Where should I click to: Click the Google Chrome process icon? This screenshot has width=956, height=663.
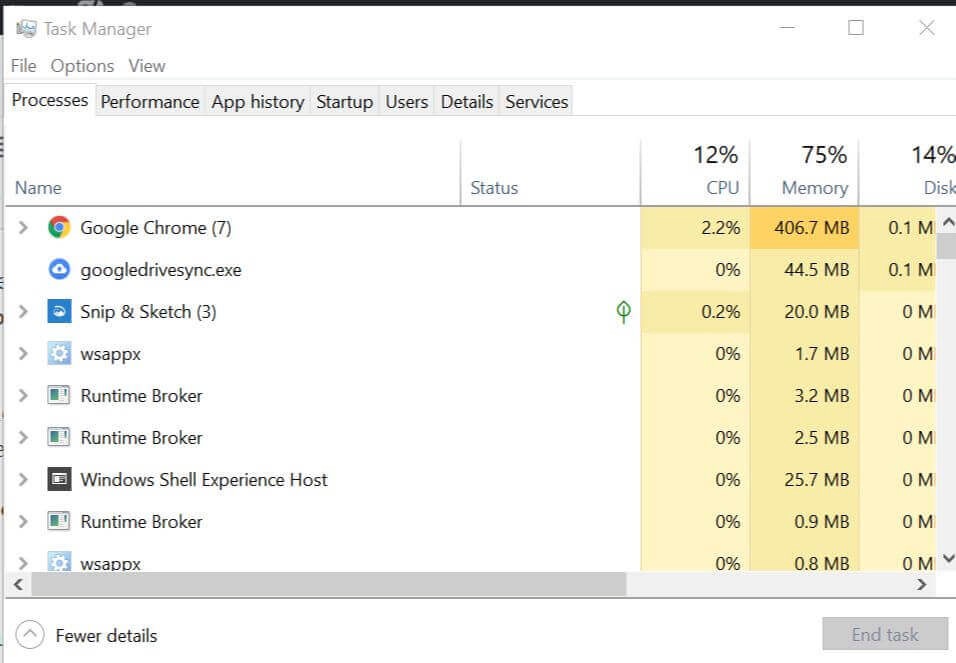pyautogui.click(x=59, y=227)
